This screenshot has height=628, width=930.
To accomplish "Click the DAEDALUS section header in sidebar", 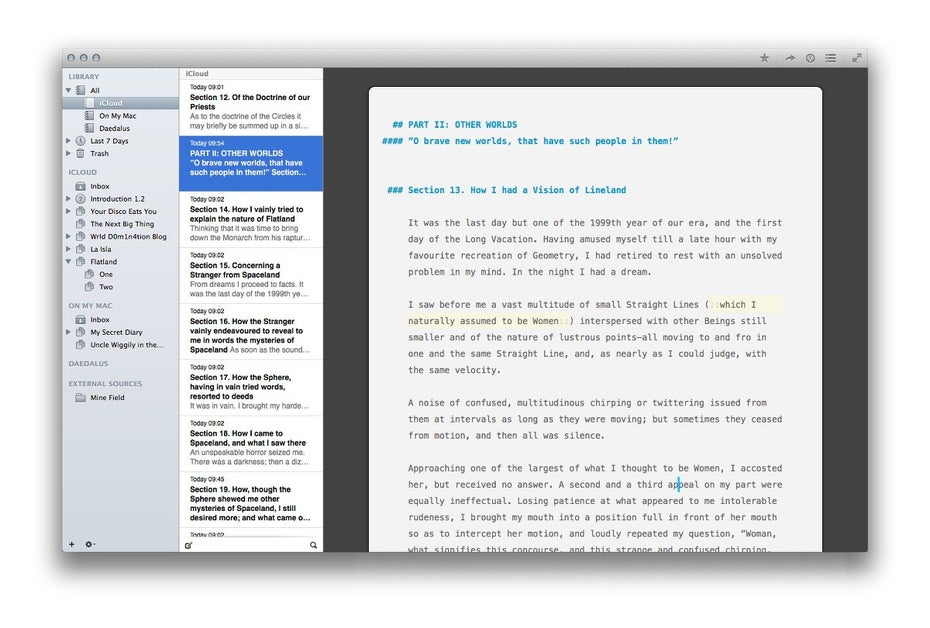I will point(88,364).
